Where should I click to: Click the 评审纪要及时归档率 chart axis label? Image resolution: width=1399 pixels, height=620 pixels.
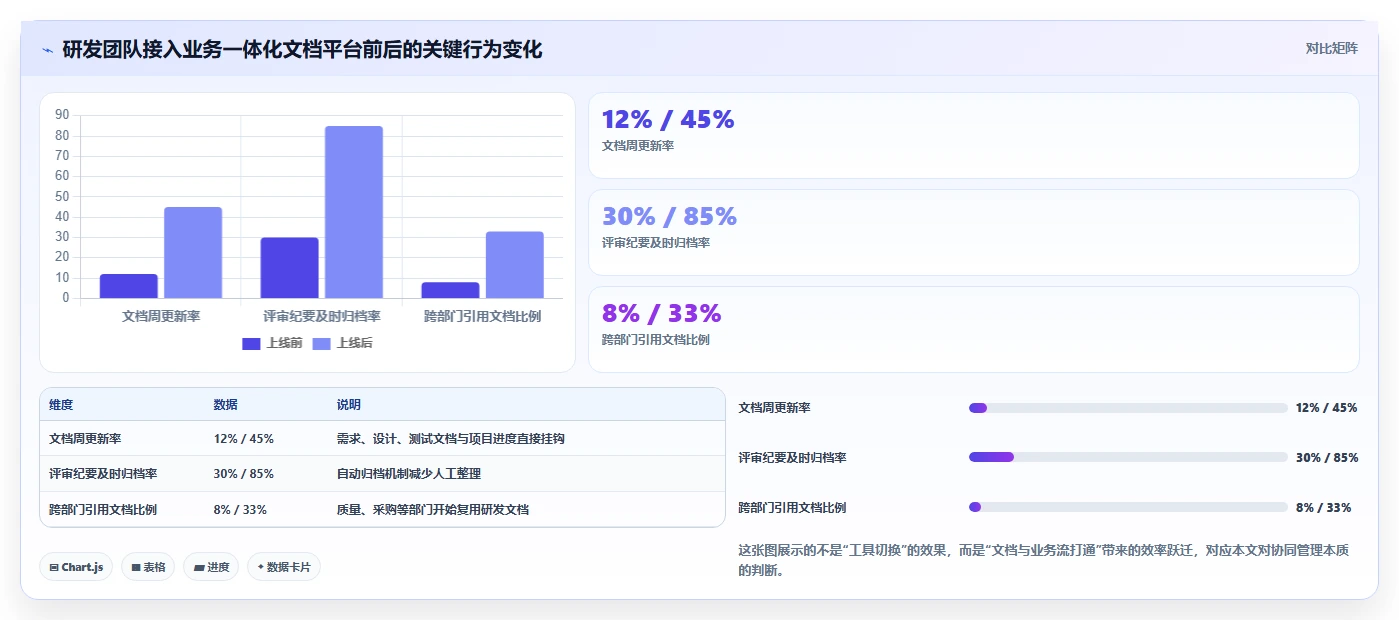(x=322, y=316)
